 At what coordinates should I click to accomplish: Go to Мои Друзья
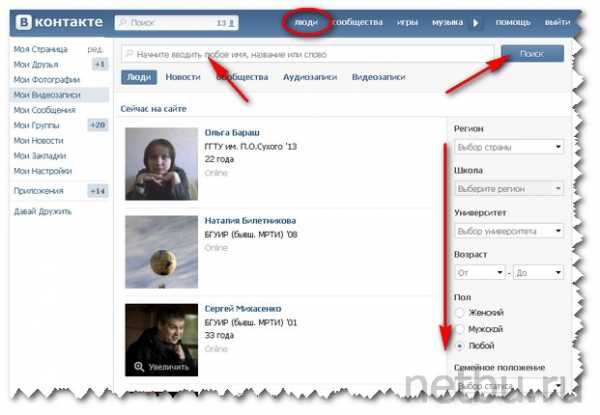(x=36, y=64)
